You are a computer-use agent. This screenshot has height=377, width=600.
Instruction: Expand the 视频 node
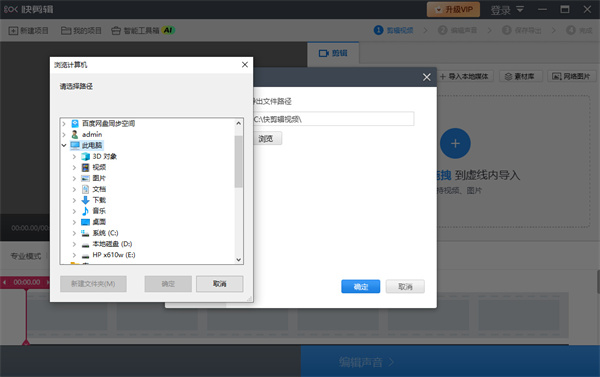pyautogui.click(x=74, y=167)
